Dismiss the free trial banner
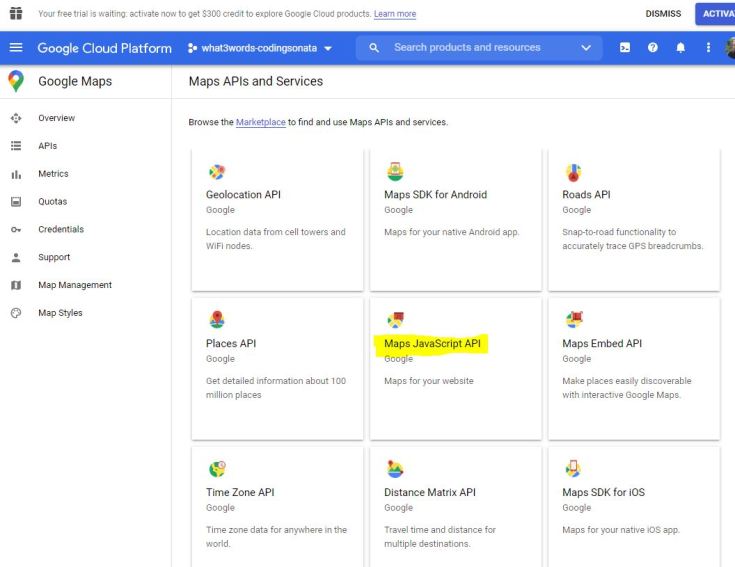Image resolution: width=735 pixels, height=567 pixels. tap(663, 14)
